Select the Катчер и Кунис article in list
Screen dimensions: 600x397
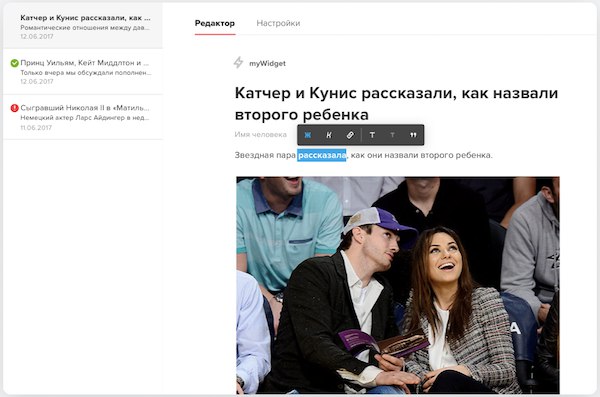pos(83,26)
